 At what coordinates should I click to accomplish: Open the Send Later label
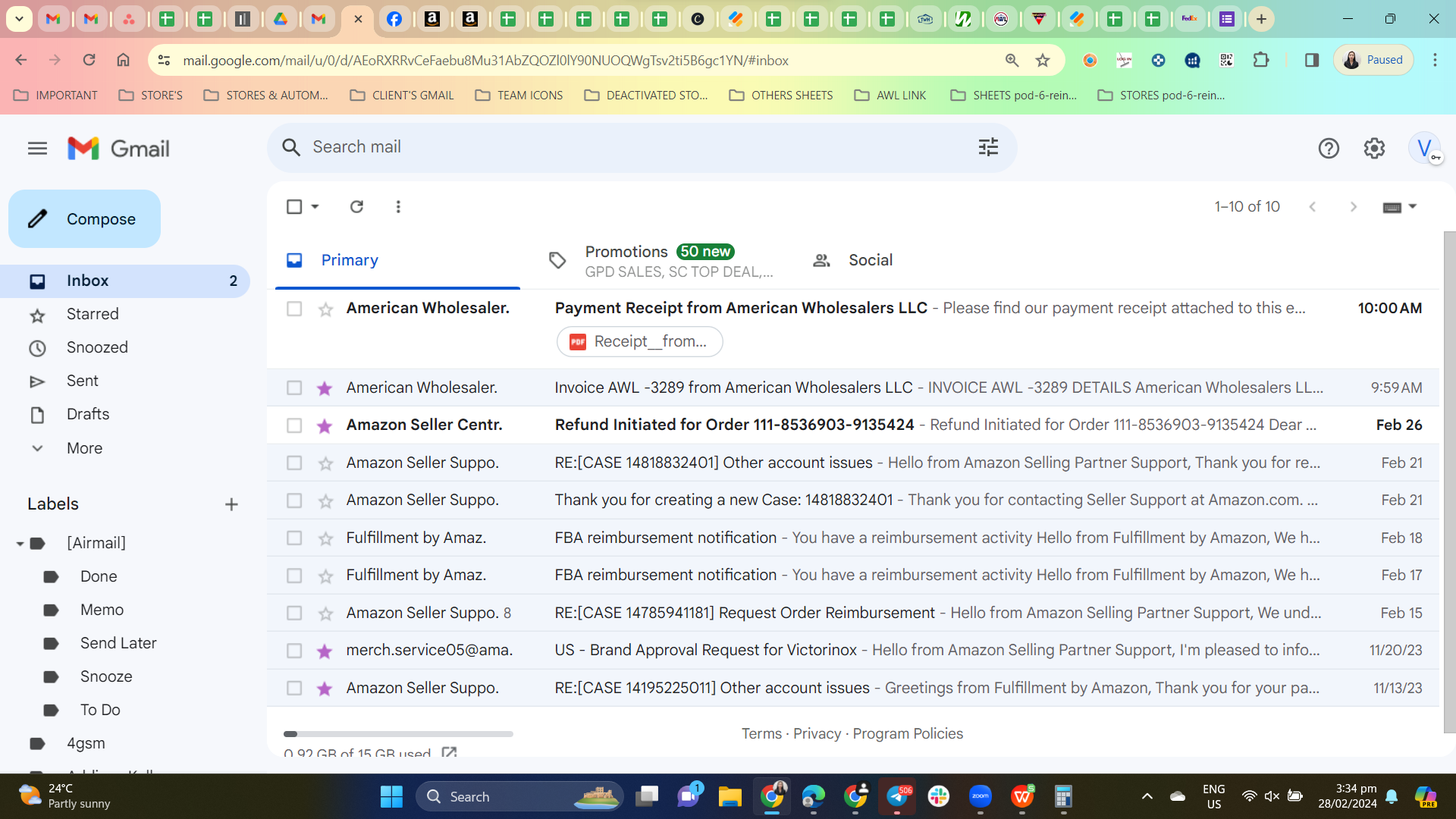coord(118,644)
